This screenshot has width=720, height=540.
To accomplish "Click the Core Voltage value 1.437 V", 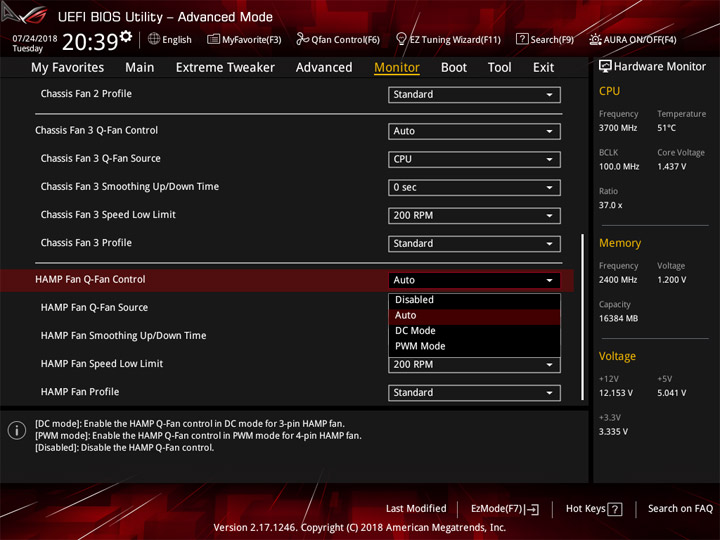I will pyautogui.click(x=671, y=167).
